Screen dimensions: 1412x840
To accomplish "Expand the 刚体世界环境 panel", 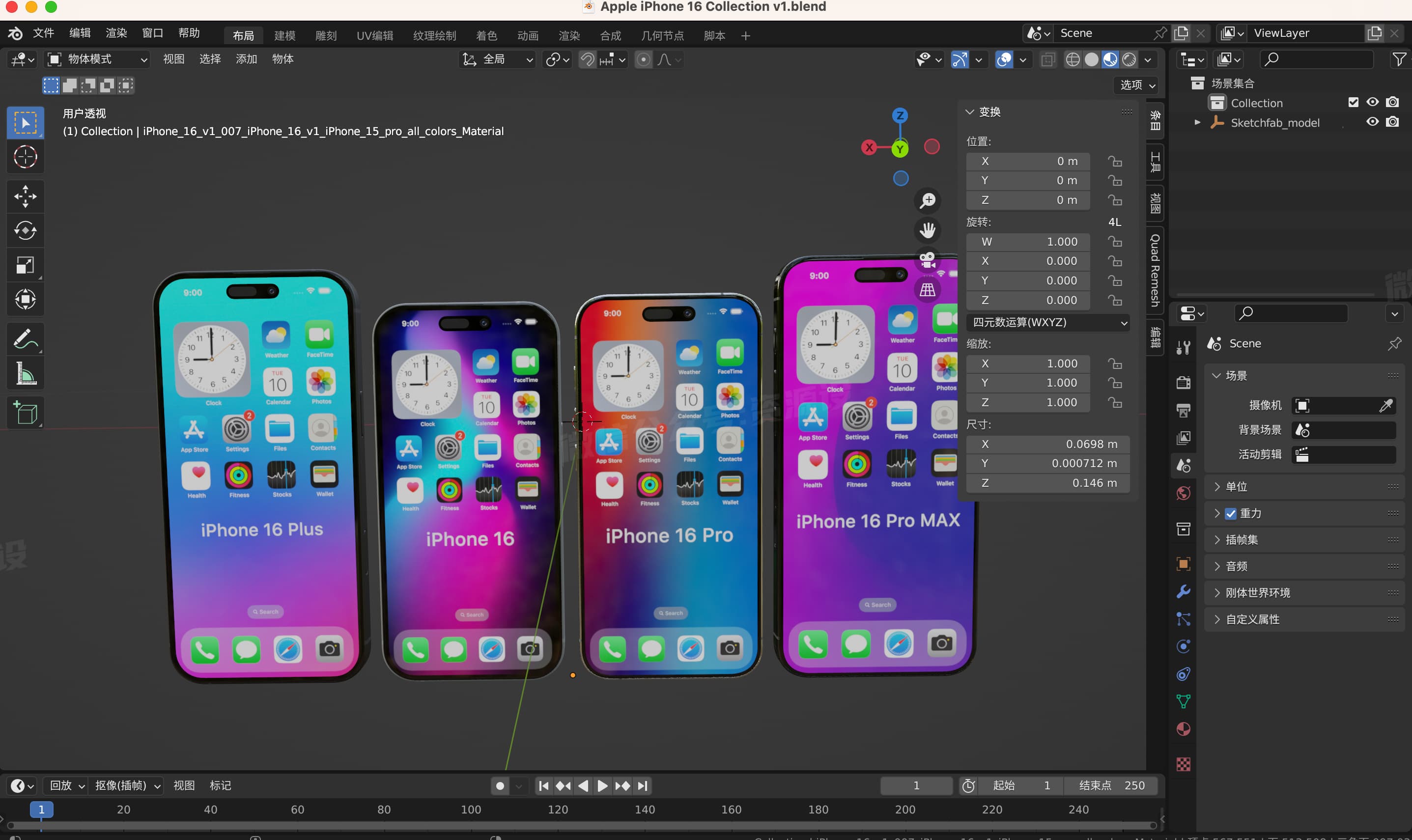I will pyautogui.click(x=1304, y=593).
